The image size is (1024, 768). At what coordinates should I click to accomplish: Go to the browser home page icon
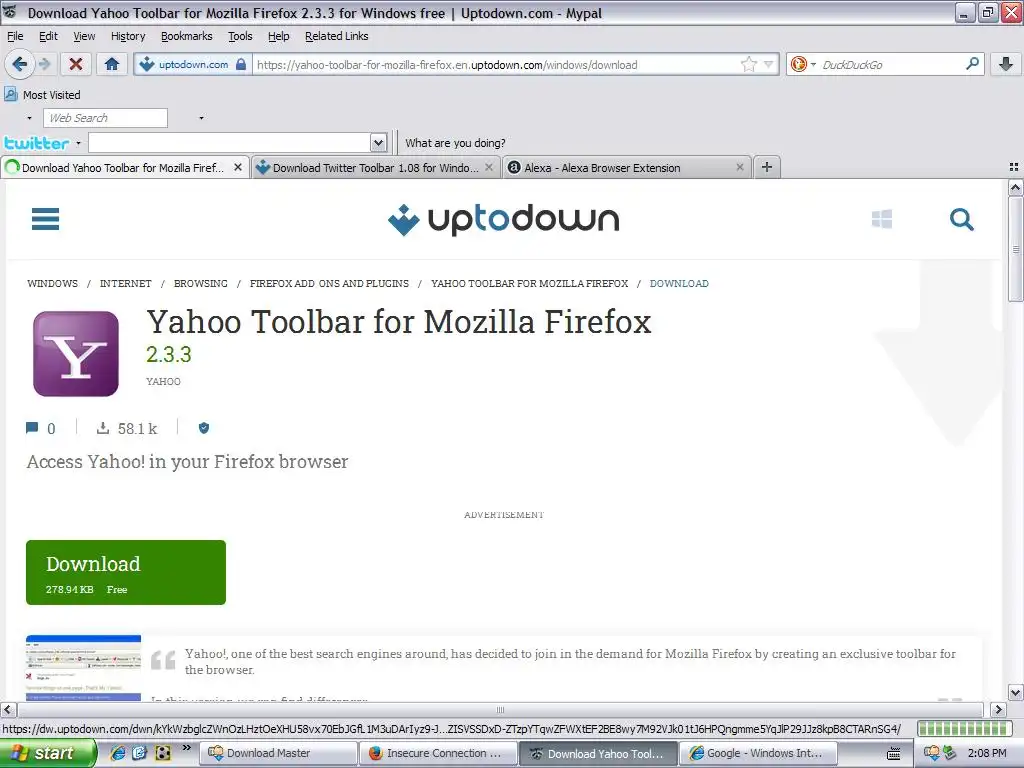(112, 64)
